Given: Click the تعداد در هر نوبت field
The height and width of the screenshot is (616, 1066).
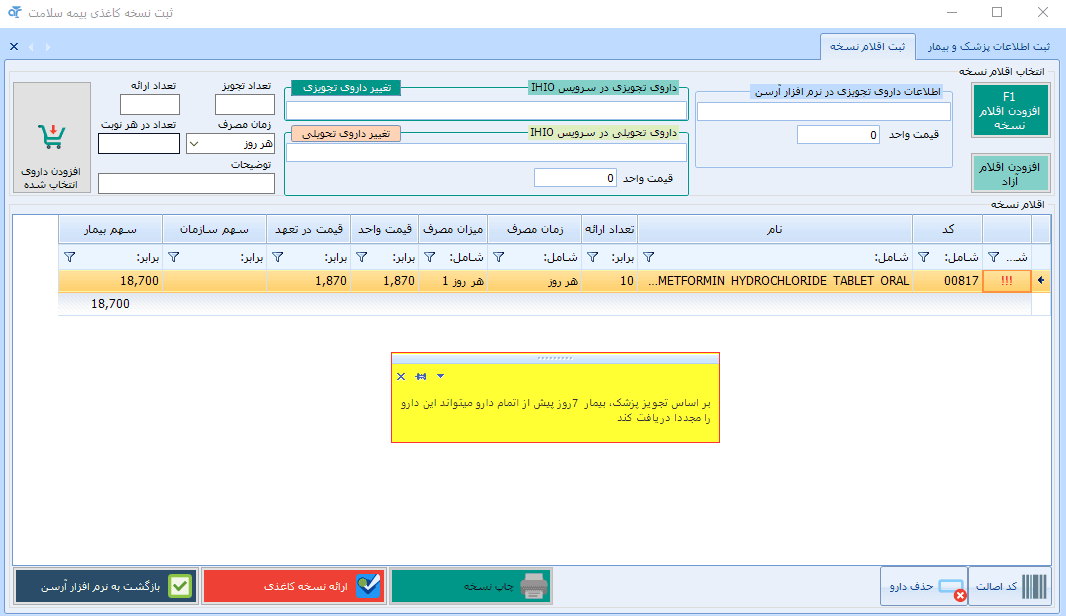Looking at the screenshot, I should pyautogui.click(x=139, y=143).
